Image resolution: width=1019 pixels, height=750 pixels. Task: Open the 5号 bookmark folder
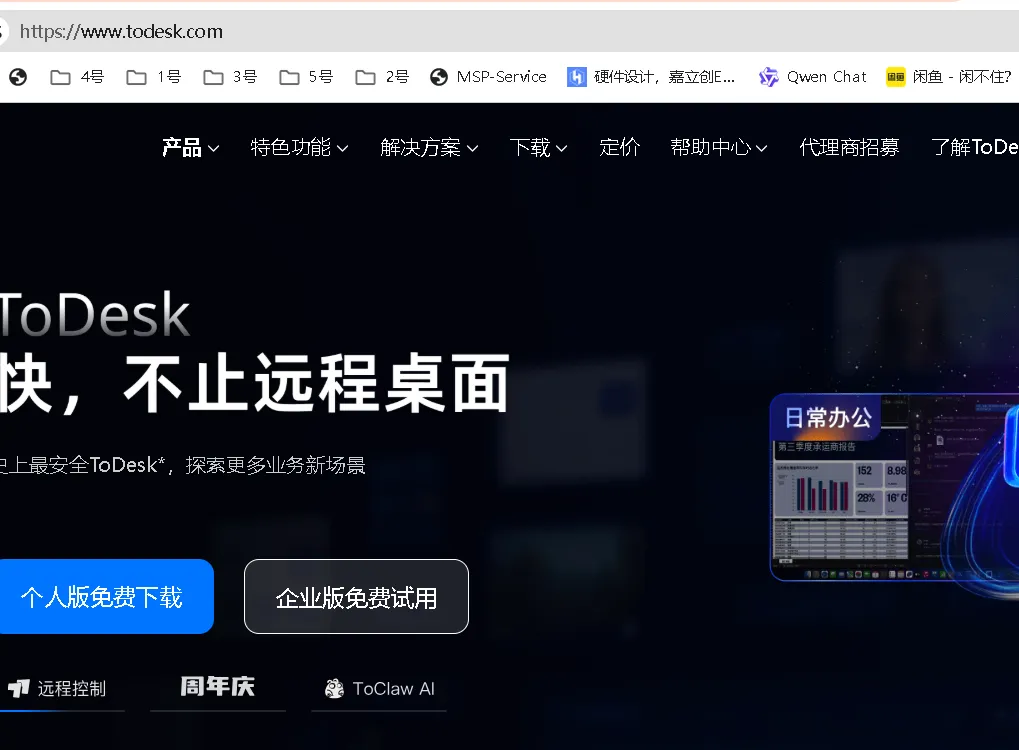point(306,77)
